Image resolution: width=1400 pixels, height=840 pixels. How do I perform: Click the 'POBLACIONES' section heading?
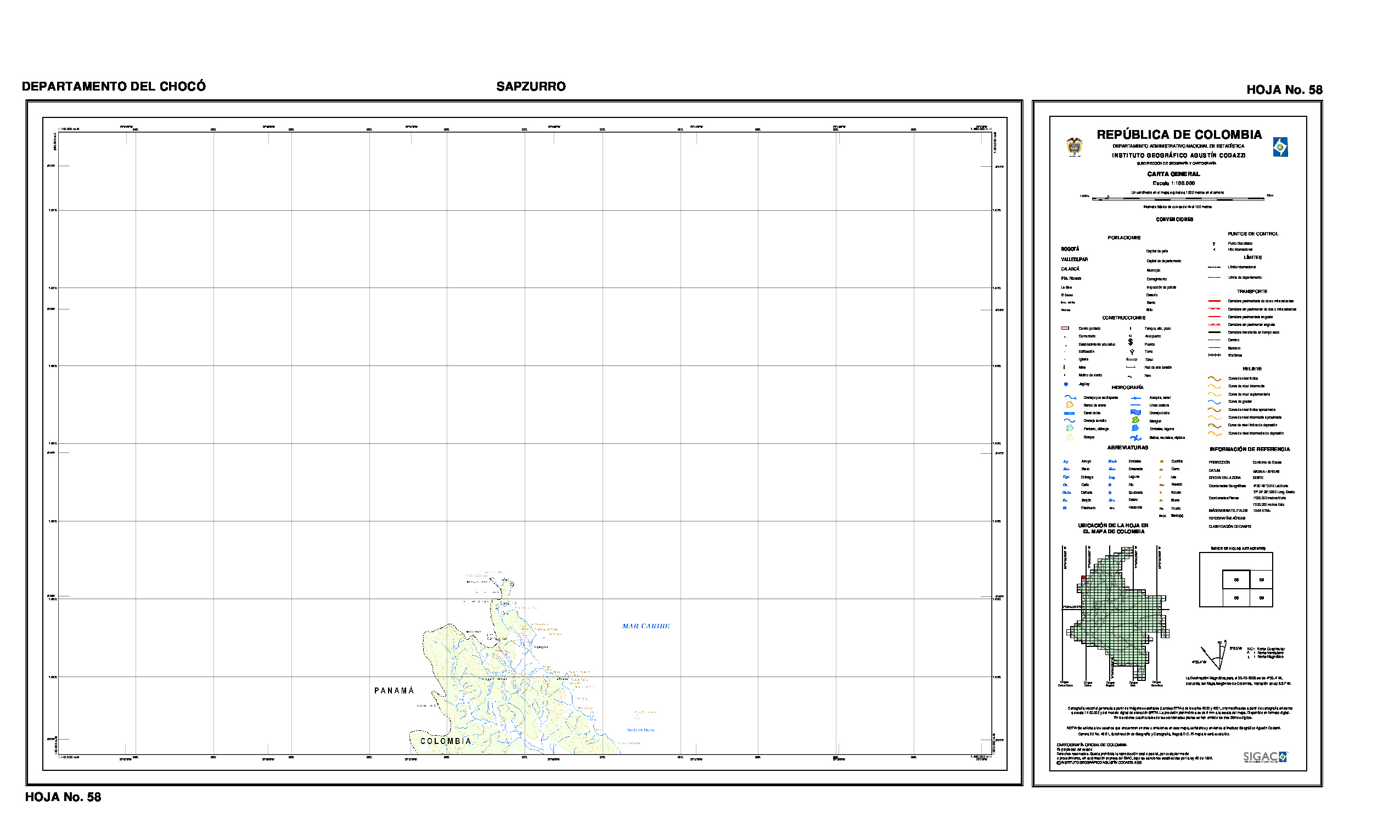[1124, 238]
